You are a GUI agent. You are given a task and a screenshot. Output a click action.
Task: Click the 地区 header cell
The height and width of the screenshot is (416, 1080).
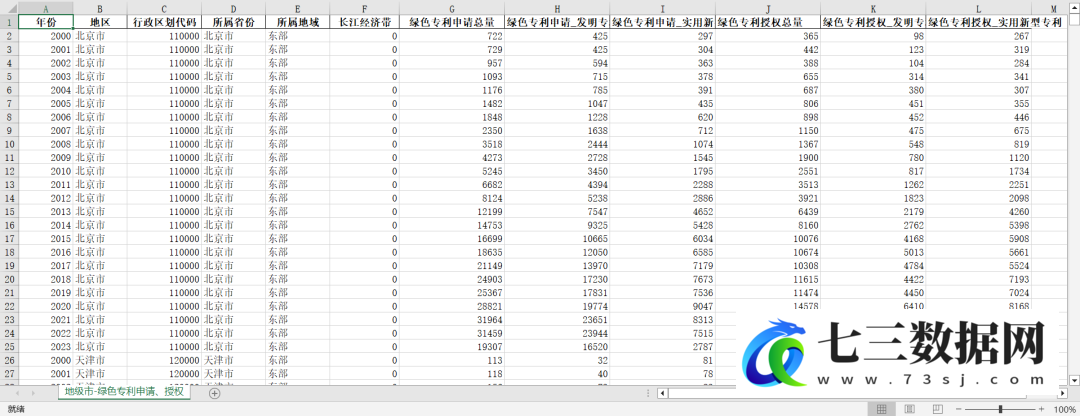pyautogui.click(x=100, y=22)
